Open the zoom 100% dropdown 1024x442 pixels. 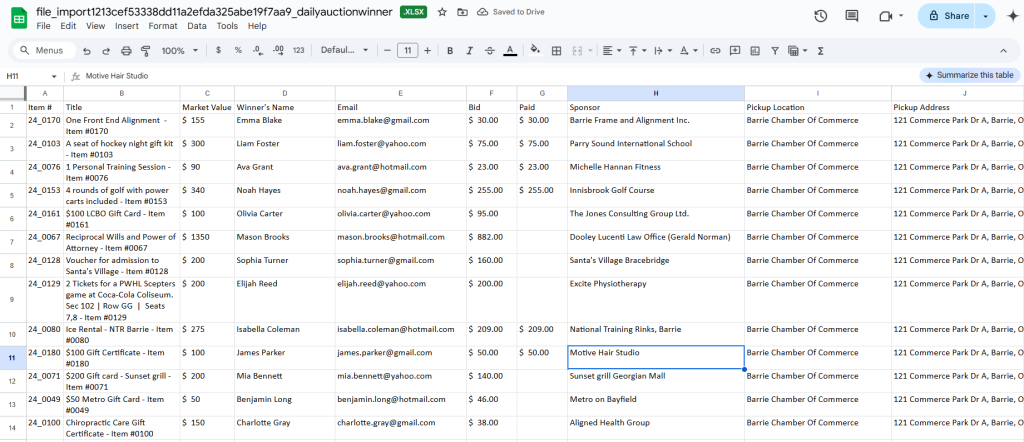[178, 50]
